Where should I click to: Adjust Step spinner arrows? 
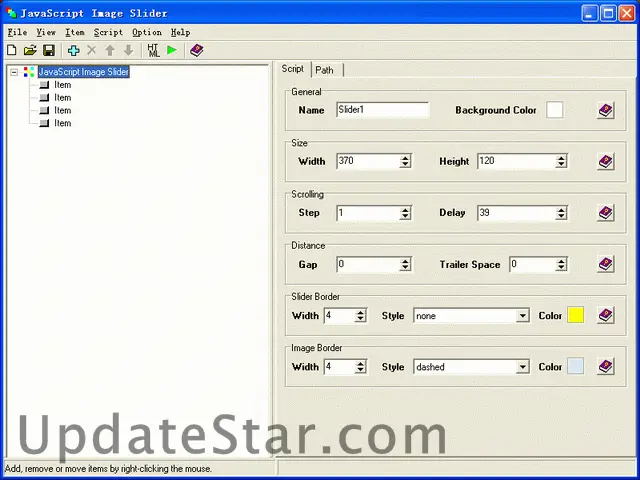(405, 213)
